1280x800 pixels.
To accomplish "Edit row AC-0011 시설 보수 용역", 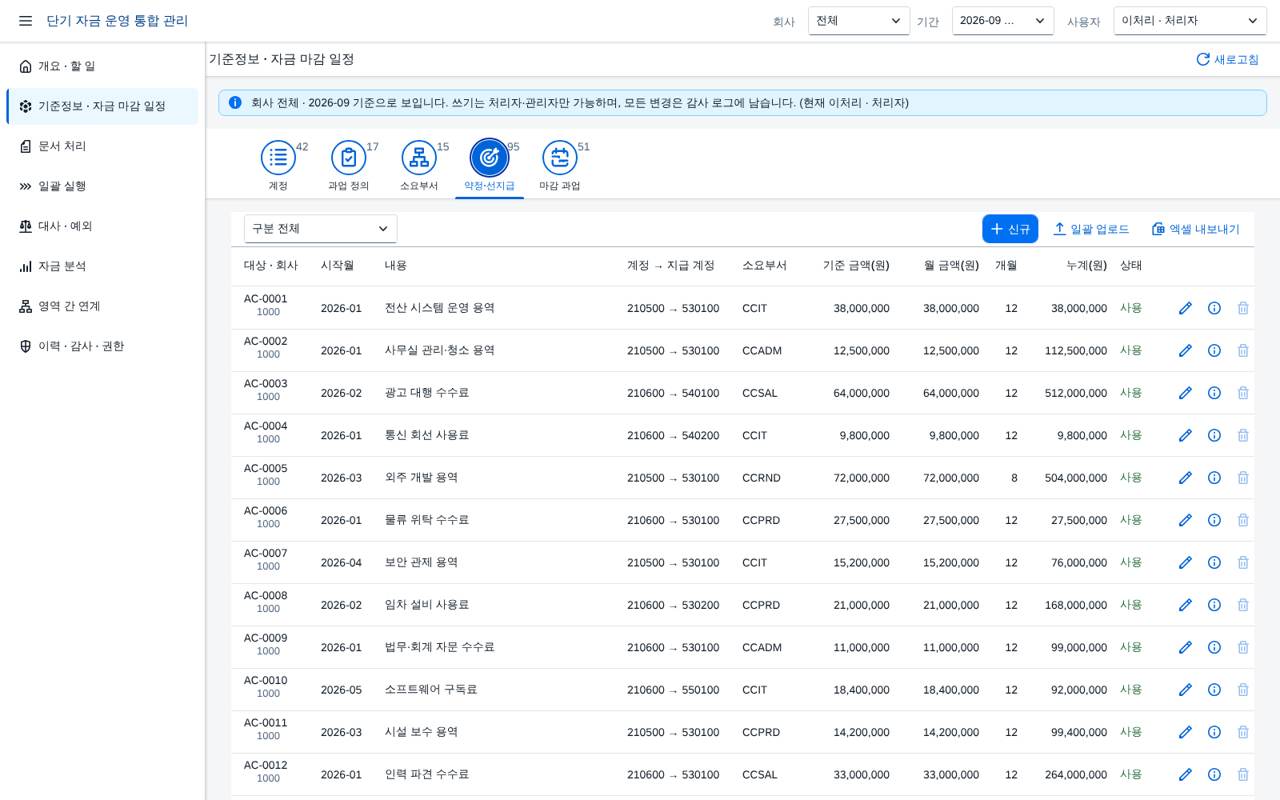I will (x=1185, y=732).
